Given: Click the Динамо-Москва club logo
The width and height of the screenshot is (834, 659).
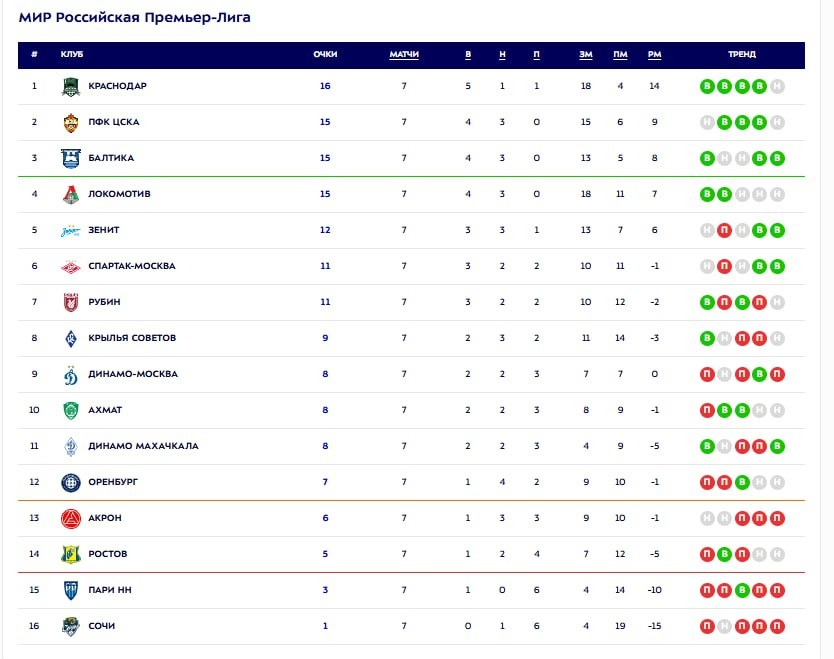Looking at the screenshot, I should (x=71, y=374).
